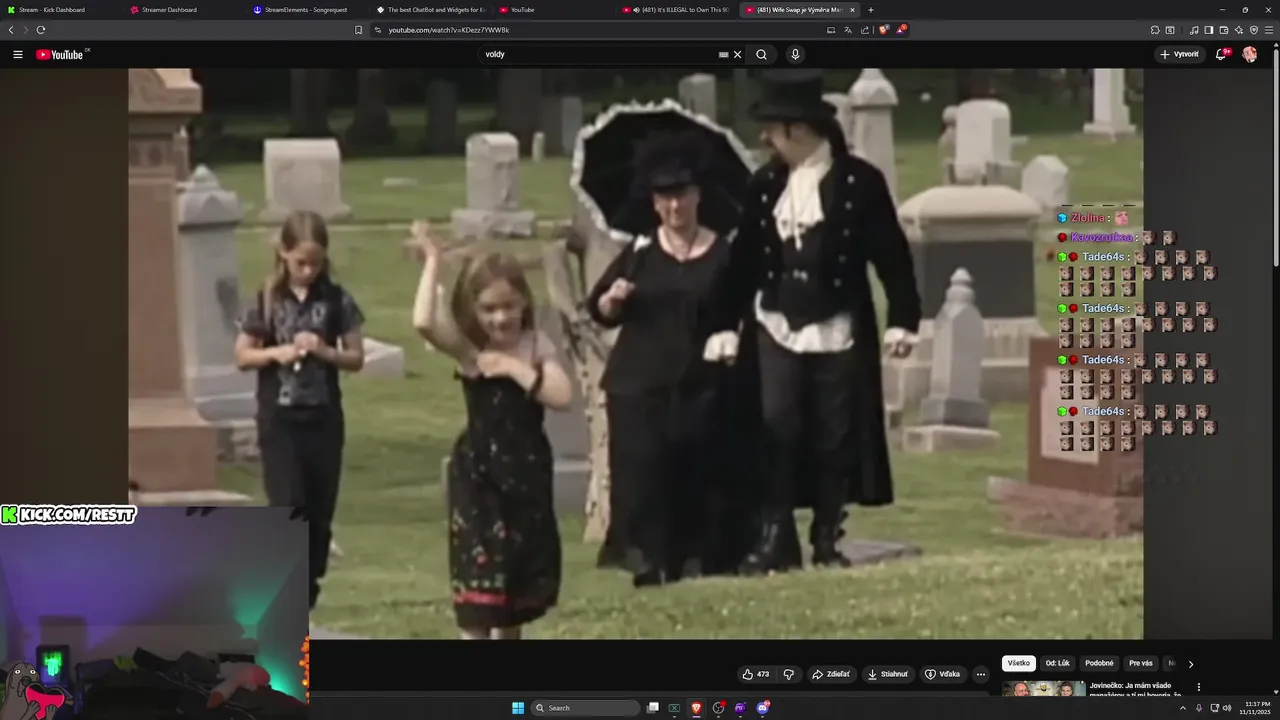Select the Všetko filter chip
This screenshot has width=1280, height=720.
coord(1018,663)
